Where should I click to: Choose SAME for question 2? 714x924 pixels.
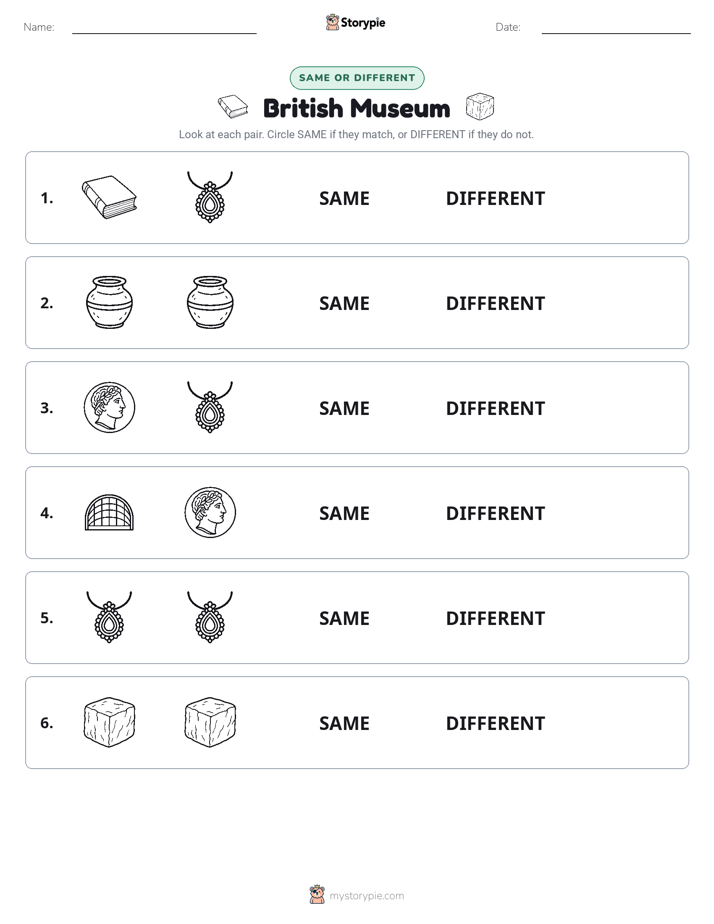pyautogui.click(x=344, y=303)
